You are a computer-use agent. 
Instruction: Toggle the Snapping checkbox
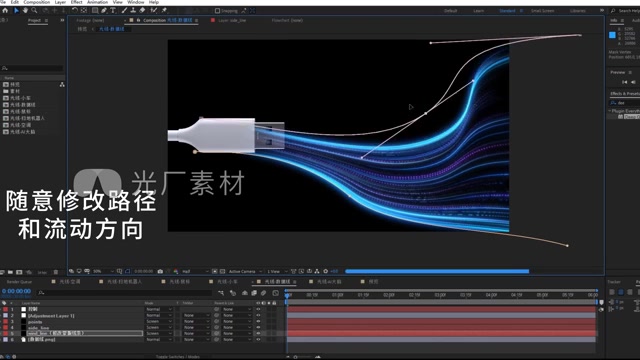point(218,11)
